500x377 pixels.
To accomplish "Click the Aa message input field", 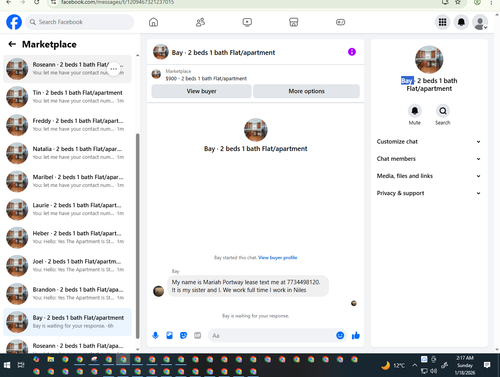I will point(272,335).
